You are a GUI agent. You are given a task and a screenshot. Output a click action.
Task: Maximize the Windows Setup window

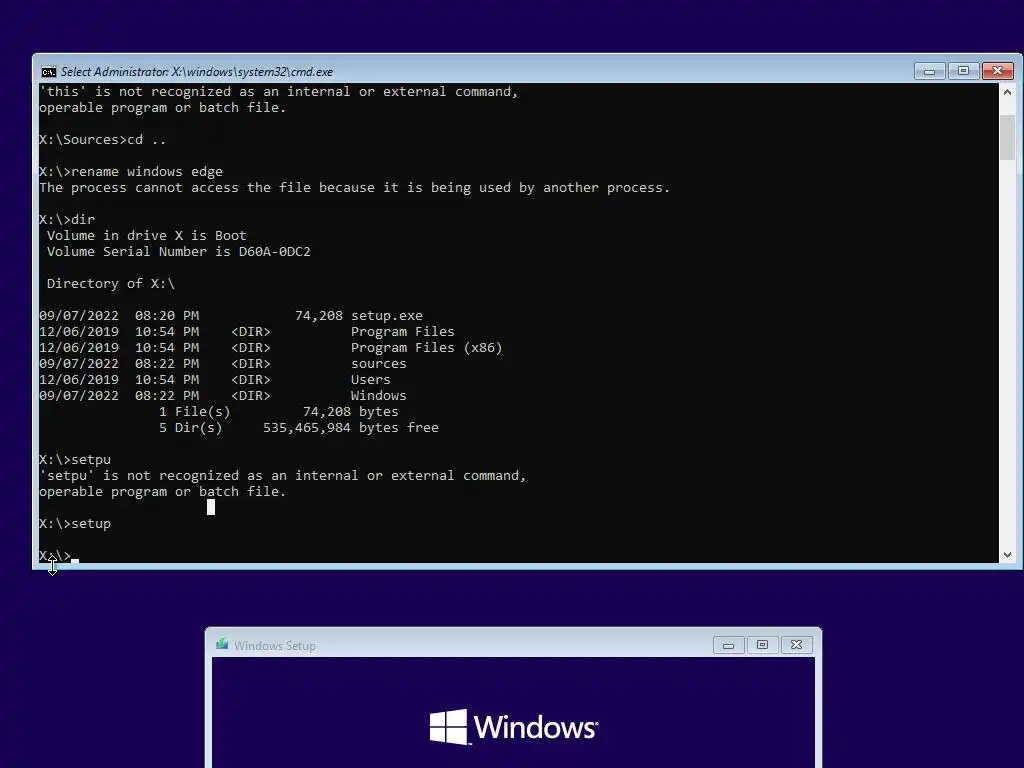point(762,645)
